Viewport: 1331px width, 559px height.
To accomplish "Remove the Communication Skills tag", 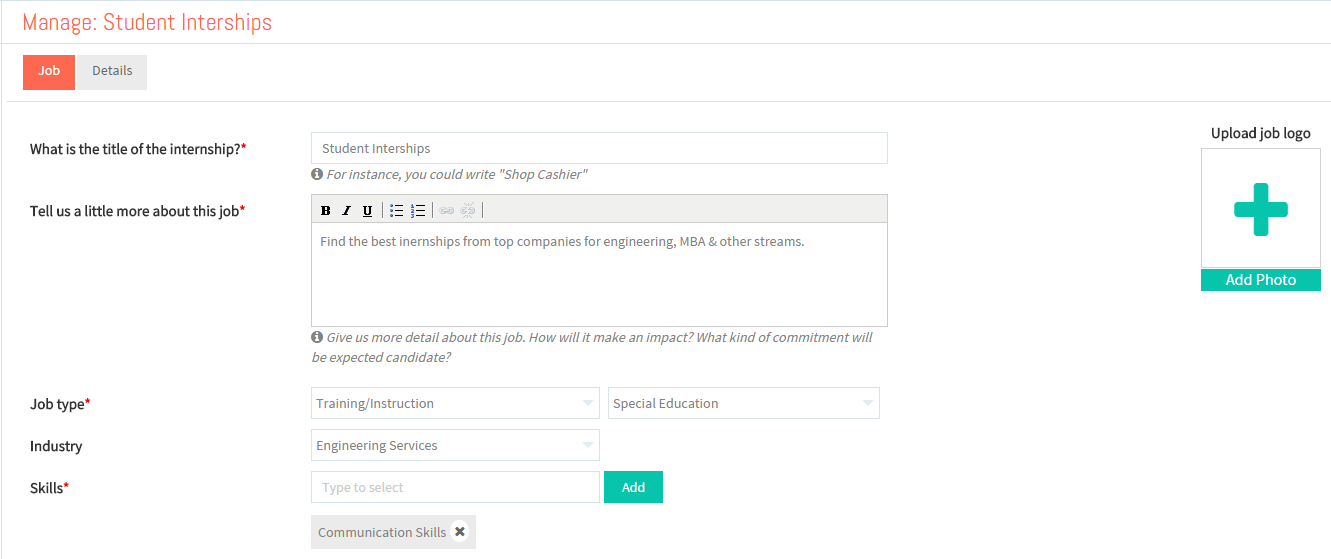I will pyautogui.click(x=460, y=532).
